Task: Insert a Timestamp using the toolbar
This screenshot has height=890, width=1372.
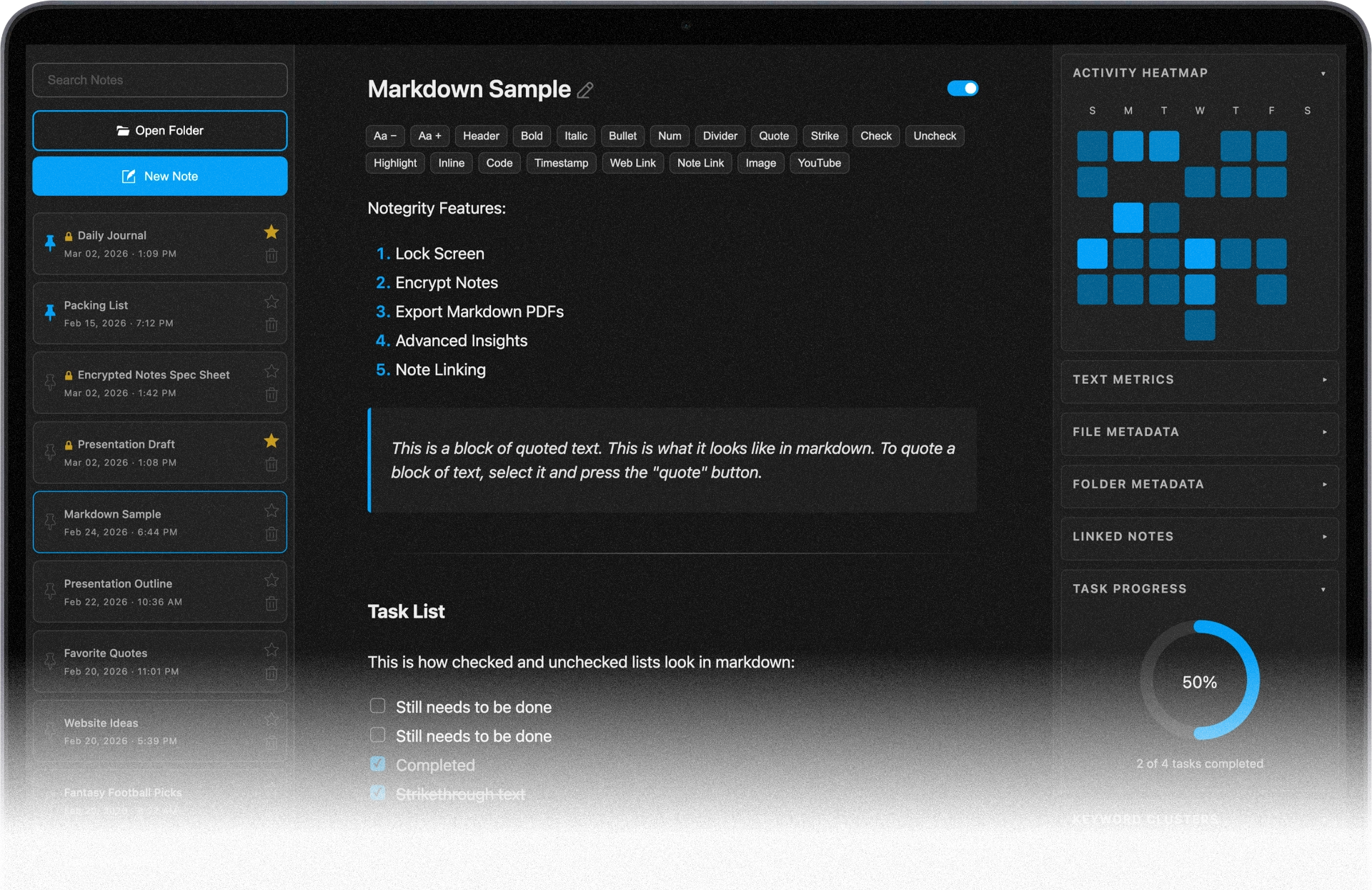Action: pyautogui.click(x=561, y=163)
